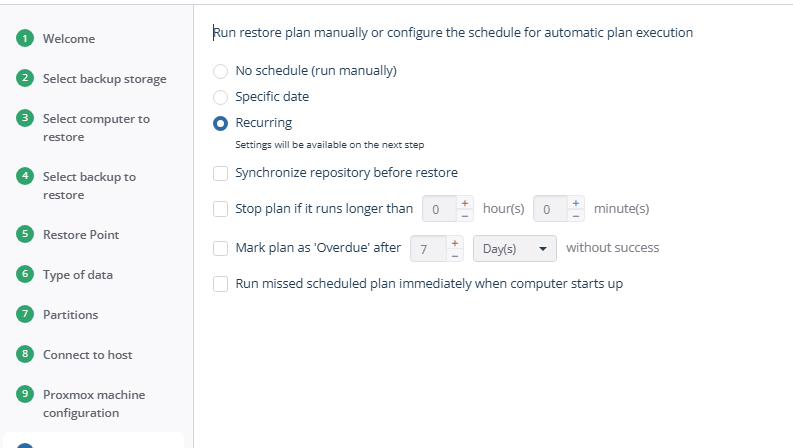Screen dimensions: 793x448
Task: Open the Partitions wizard step
Action: [x=70, y=315]
